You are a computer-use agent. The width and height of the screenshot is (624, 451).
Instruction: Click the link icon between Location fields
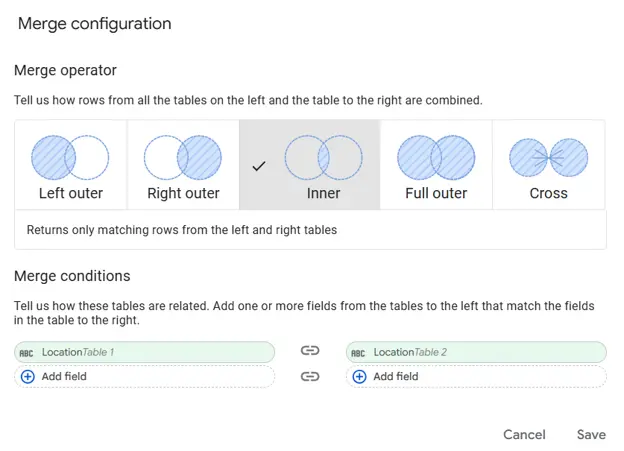[310, 352]
